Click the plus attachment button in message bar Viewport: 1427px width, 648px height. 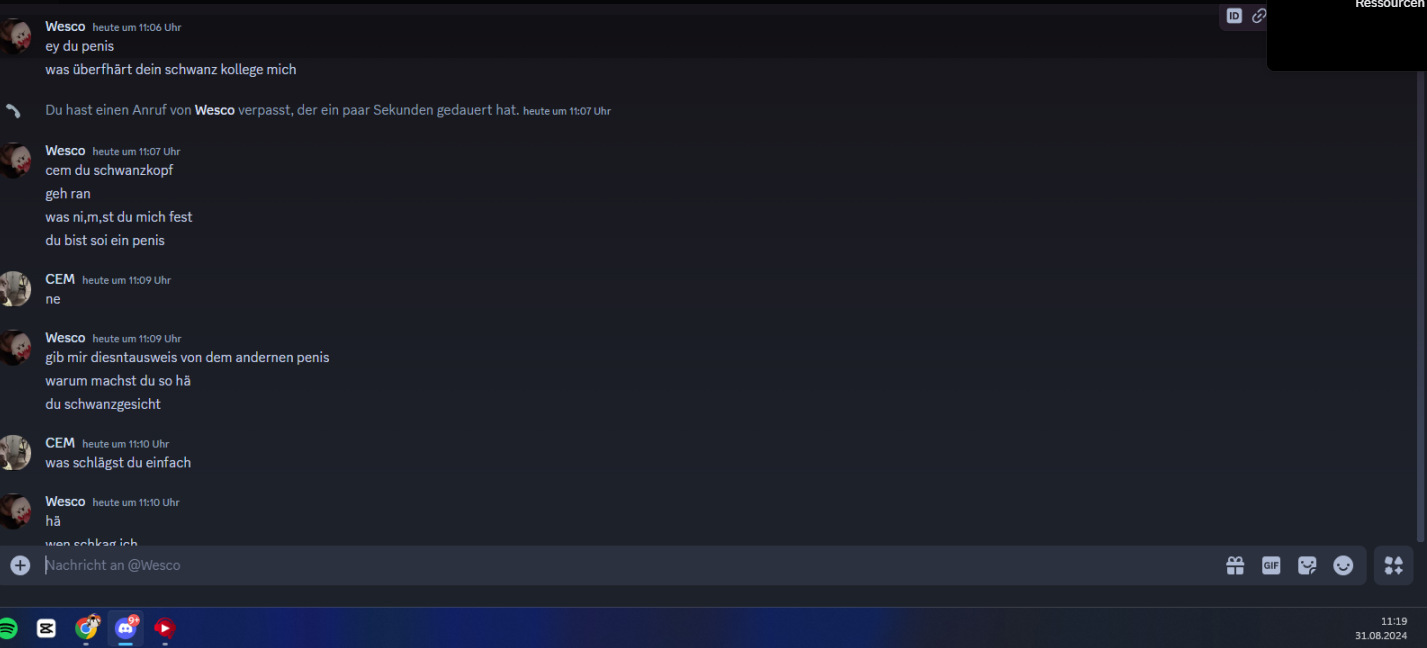pos(20,565)
